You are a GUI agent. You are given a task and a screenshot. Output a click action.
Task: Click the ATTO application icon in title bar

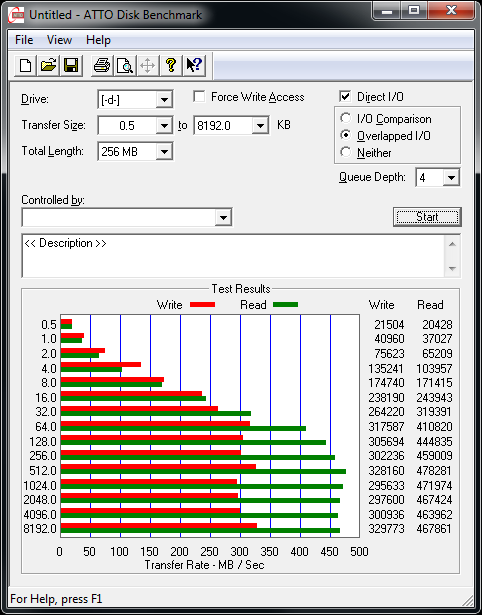[16, 15]
